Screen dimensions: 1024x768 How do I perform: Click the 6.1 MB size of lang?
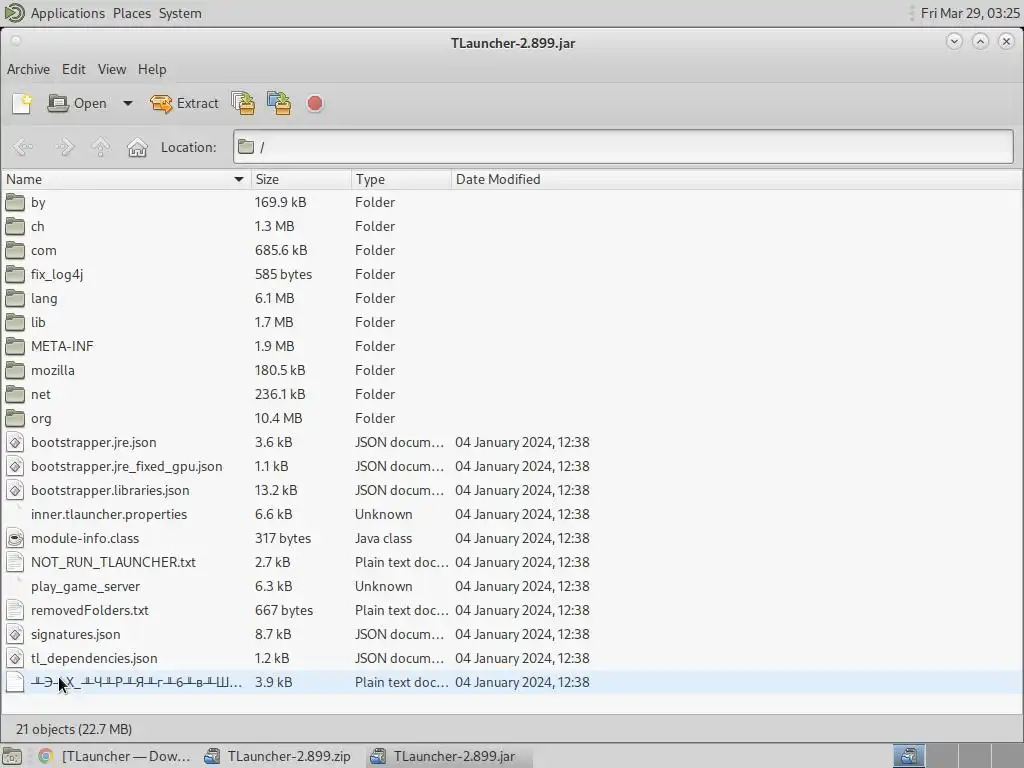pos(274,298)
